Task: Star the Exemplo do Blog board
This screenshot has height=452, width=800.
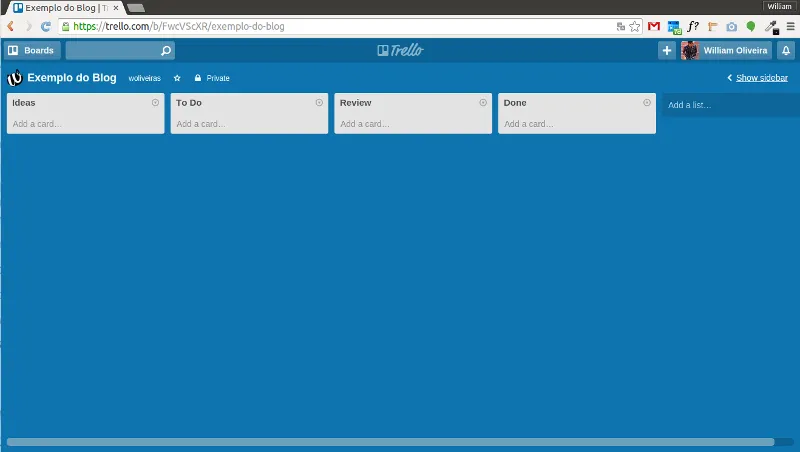Action: 177,78
